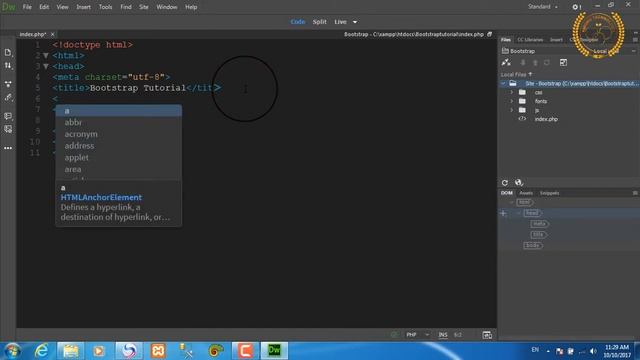Collapse the html node in DOM panel

511,202
